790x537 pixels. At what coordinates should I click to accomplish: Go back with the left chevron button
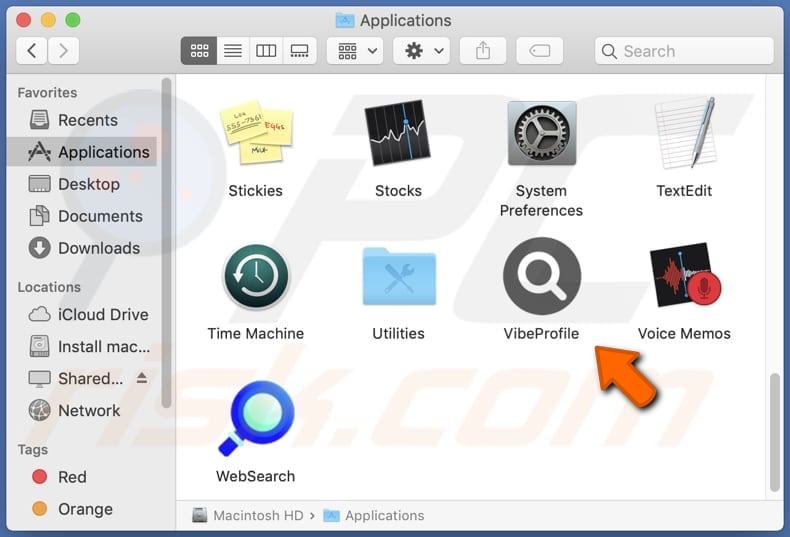pyautogui.click(x=32, y=51)
